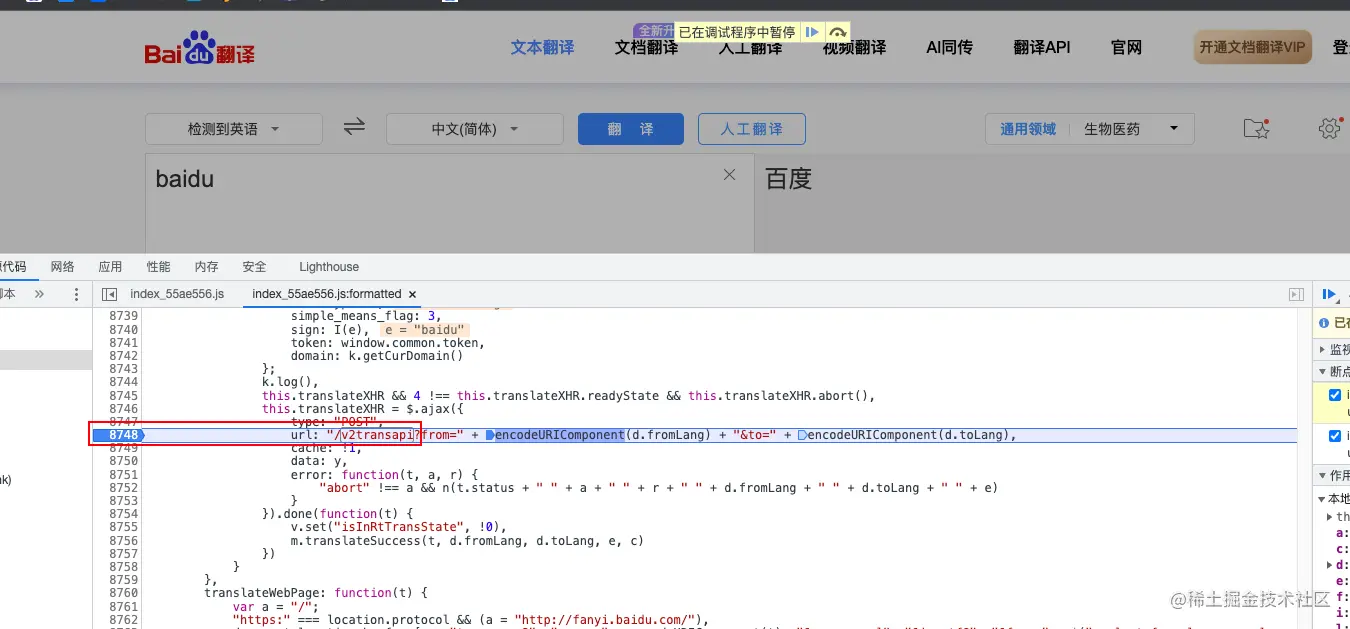The image size is (1350, 629).
Task: Open the 网络 DevTools panel
Action: 62,267
